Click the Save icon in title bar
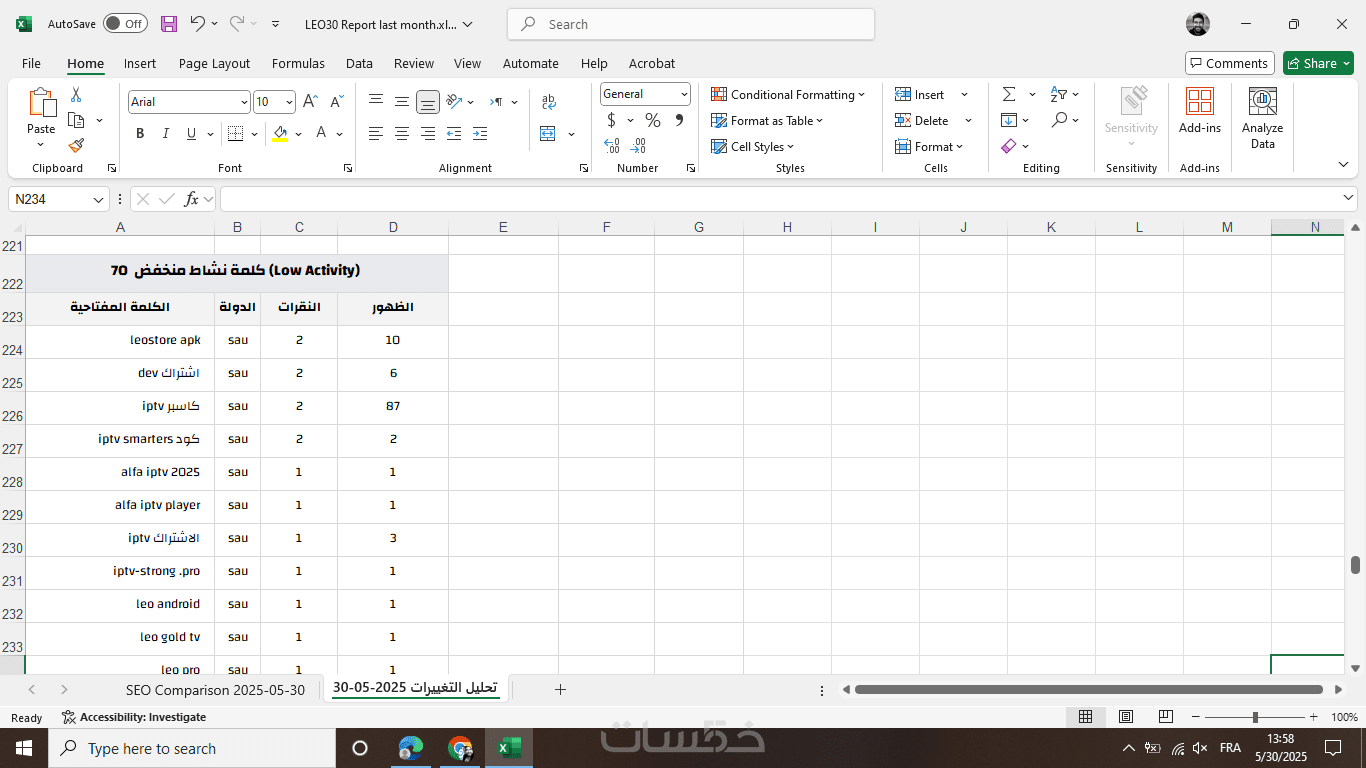Viewport: 1366px width, 768px height. pos(169,24)
